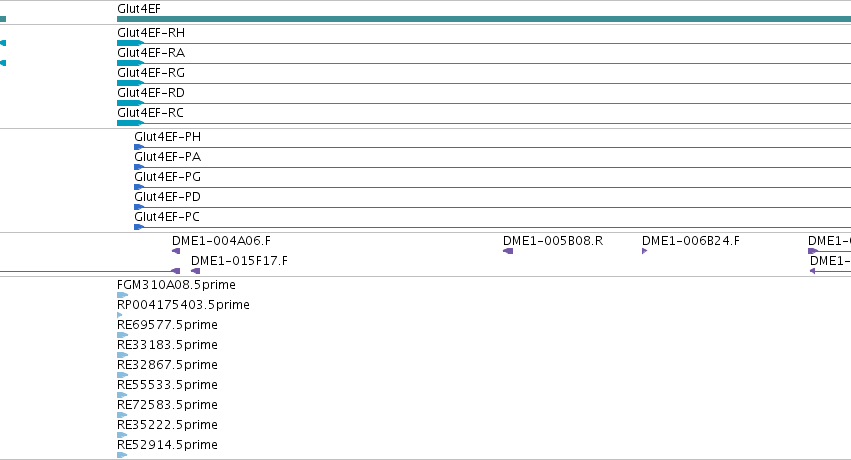Click the FGM310A08.5prime EST glyph

coord(123,295)
